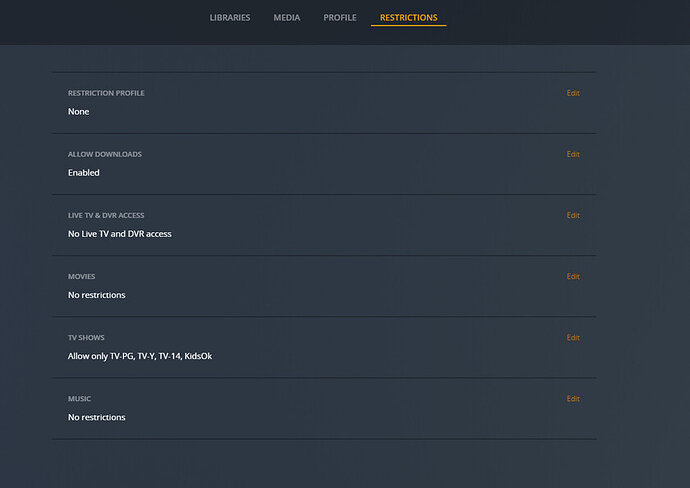Viewport: 690px width, 488px height.
Task: Go to the Profile tab
Action: tap(340, 18)
